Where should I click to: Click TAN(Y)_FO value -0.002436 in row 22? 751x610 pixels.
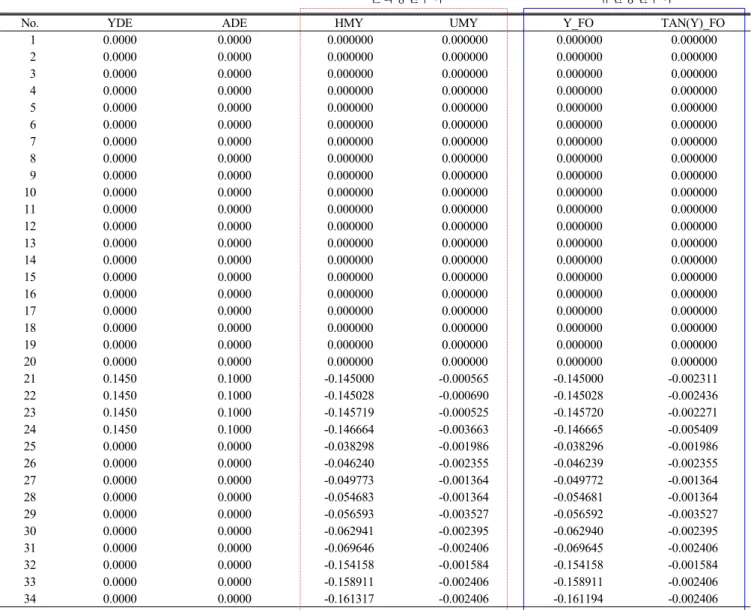coord(693,395)
